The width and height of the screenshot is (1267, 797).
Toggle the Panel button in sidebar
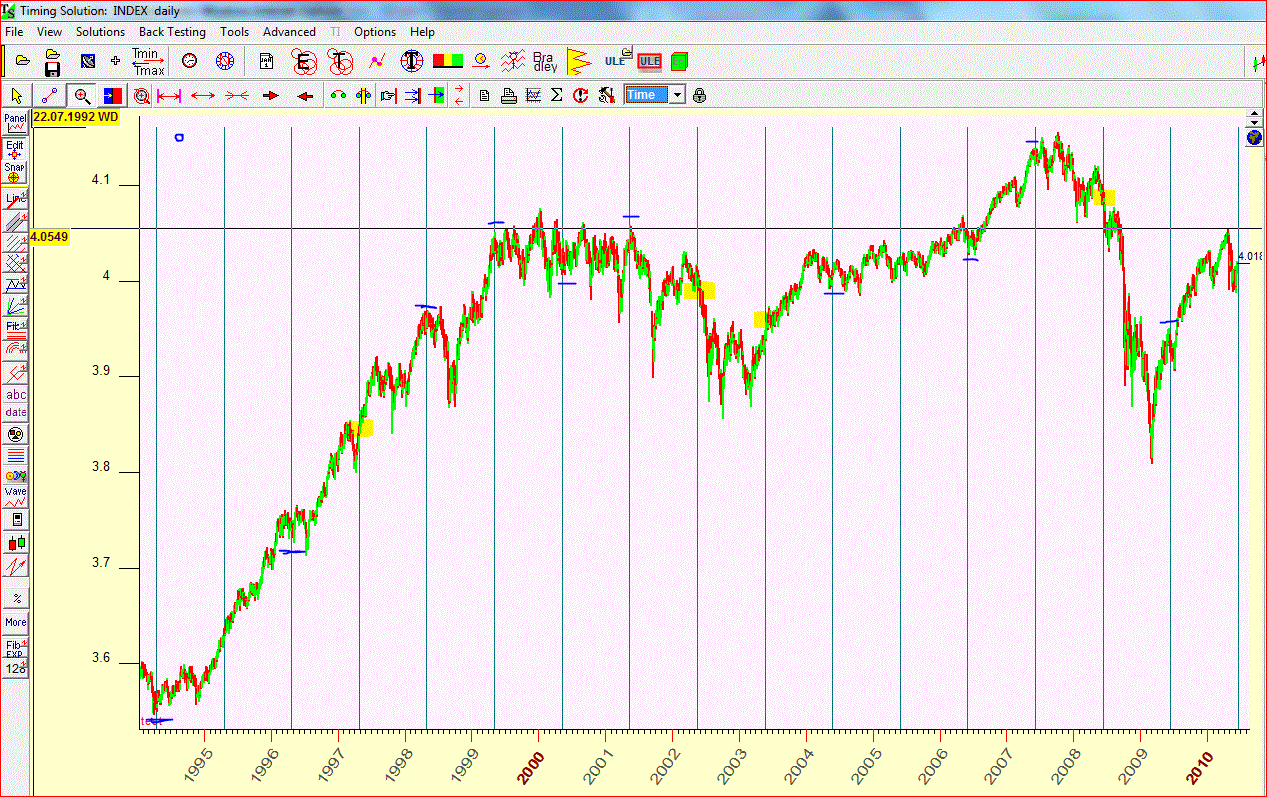(x=15, y=124)
